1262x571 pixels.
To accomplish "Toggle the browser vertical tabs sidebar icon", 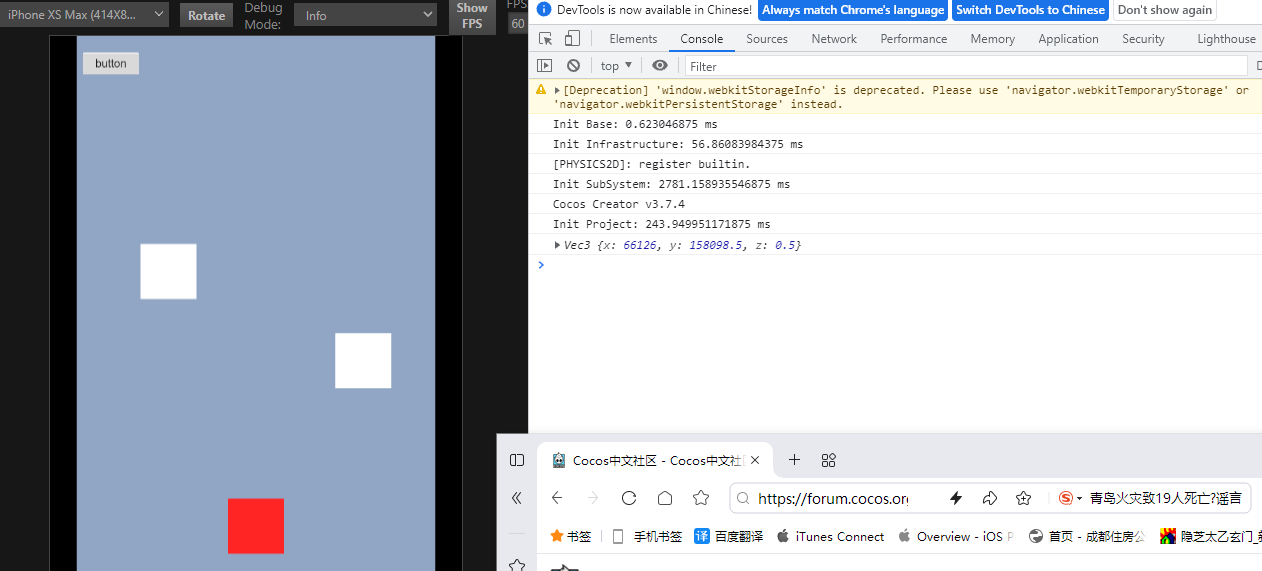I will coord(517,460).
